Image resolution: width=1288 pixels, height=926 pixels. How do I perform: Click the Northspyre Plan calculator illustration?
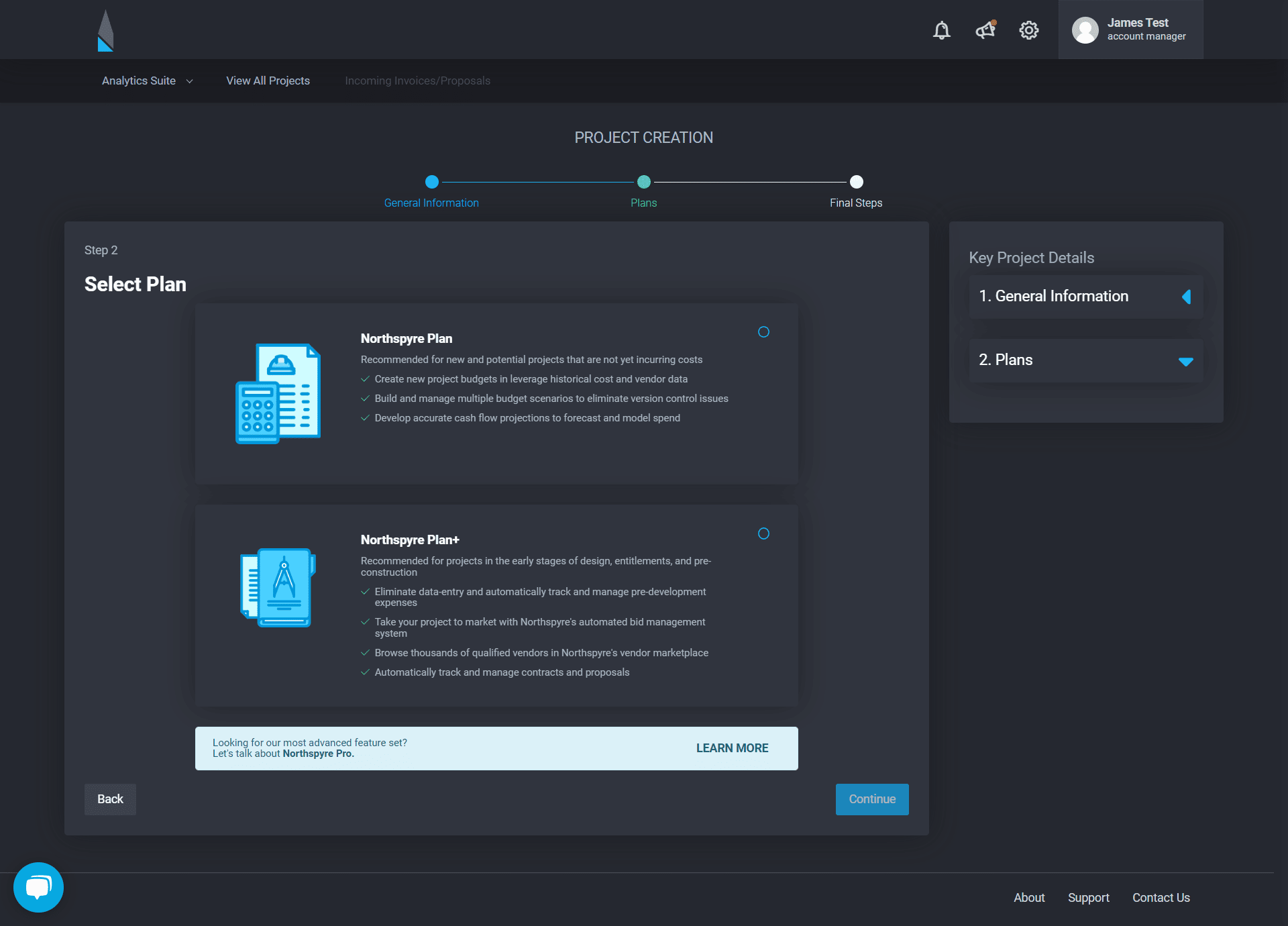tap(278, 394)
